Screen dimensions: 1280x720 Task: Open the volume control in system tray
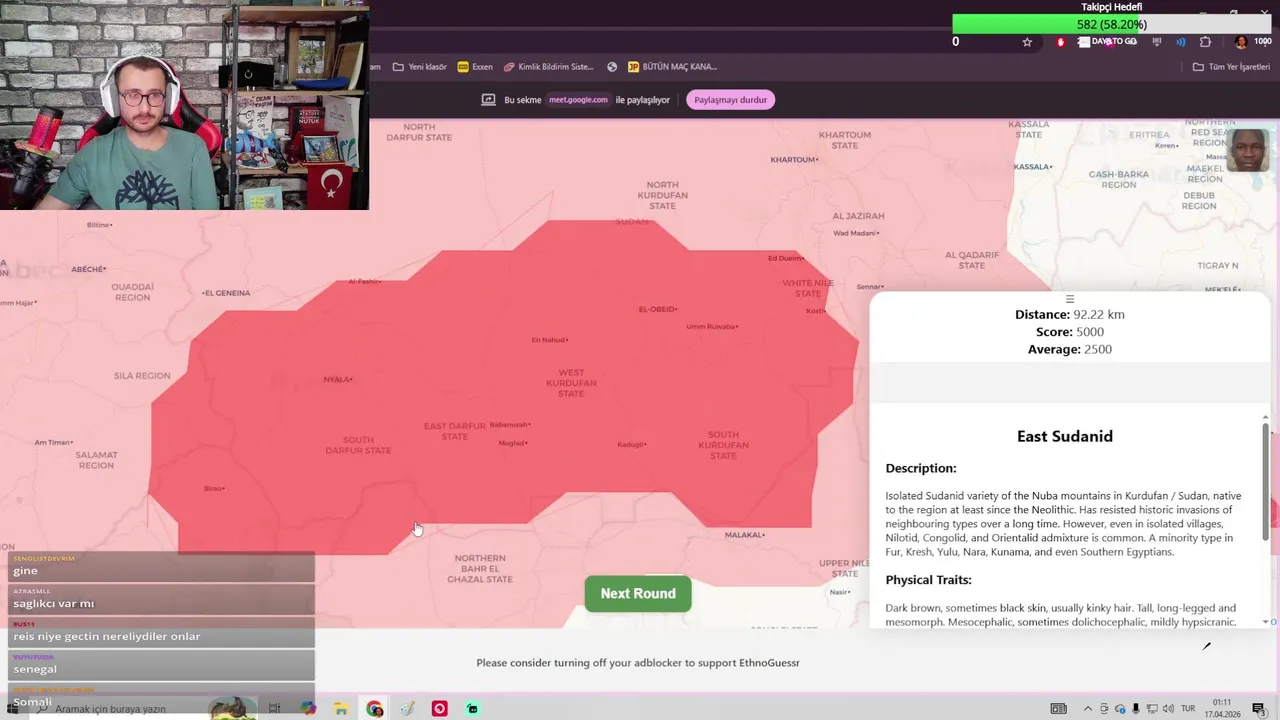(x=1167, y=709)
